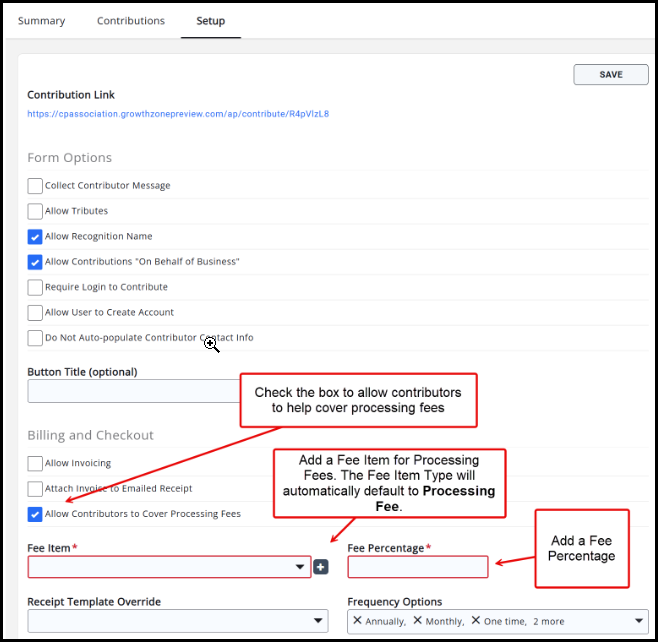Image resolution: width=658 pixels, height=642 pixels.
Task: Check the Allow Invoicing box
Action: tap(35, 464)
